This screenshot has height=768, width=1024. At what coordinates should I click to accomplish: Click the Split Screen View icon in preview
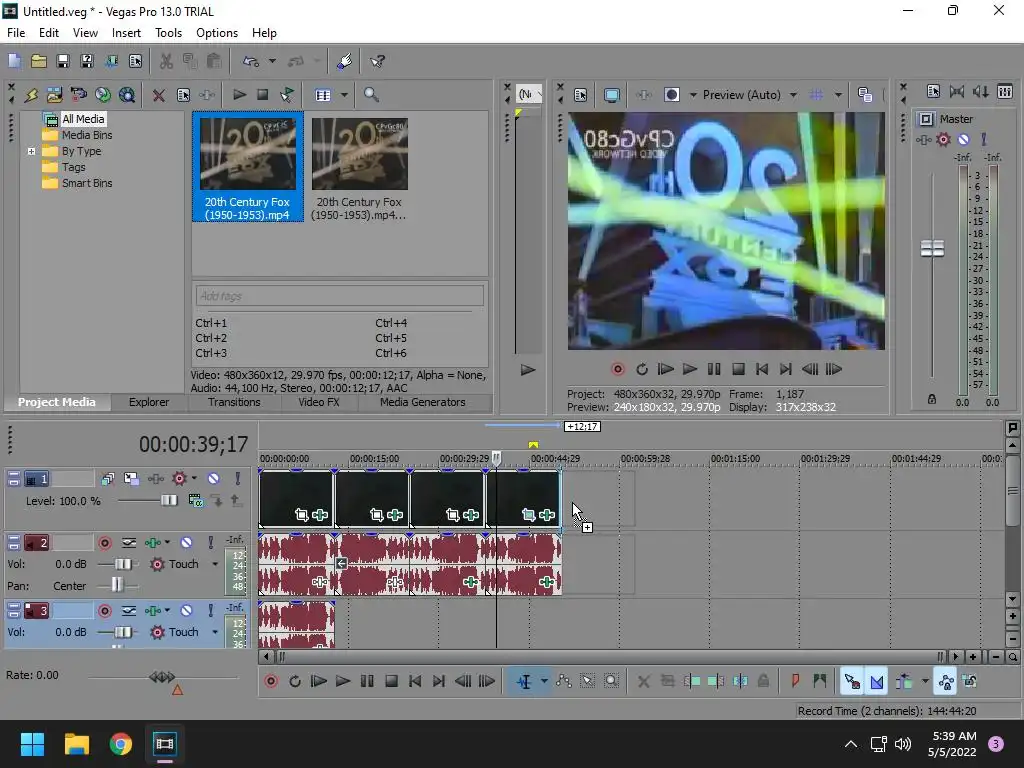click(671, 95)
